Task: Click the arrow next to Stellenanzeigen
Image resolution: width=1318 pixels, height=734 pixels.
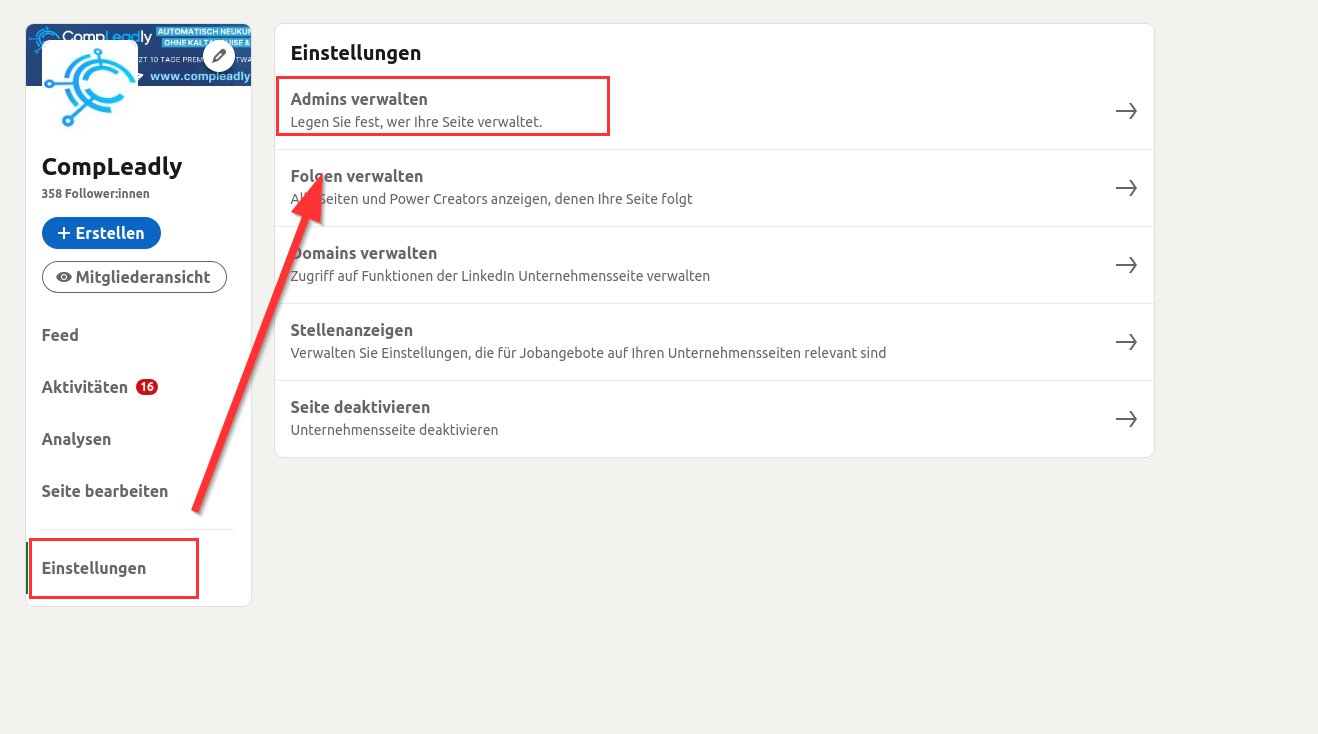Action: (x=1126, y=342)
